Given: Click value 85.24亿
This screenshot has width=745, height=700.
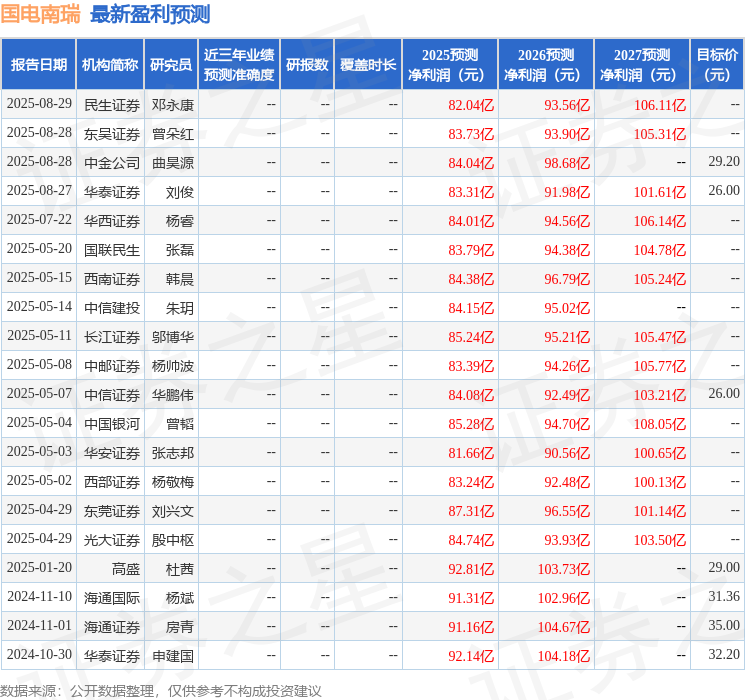Looking at the screenshot, I should tap(471, 337).
